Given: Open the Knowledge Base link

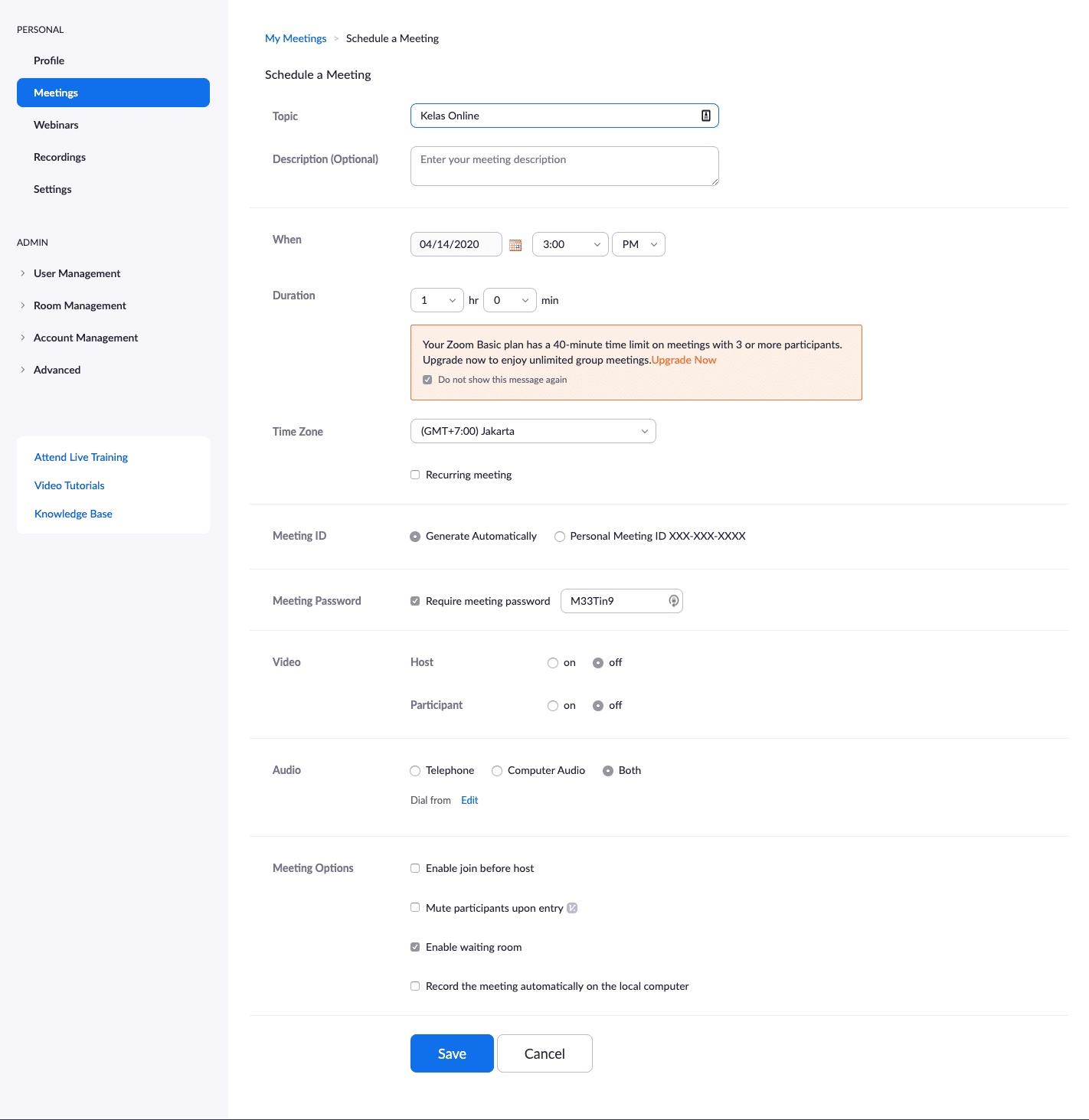Looking at the screenshot, I should (74, 514).
